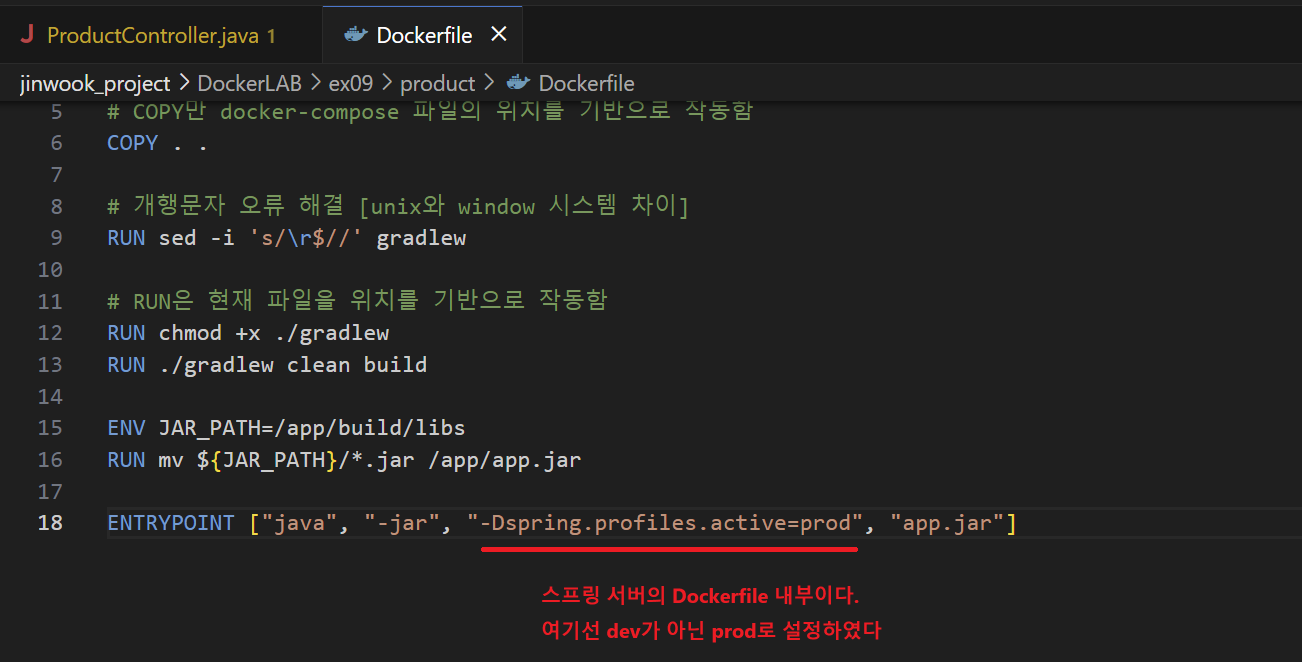Close the Dockerfile tab
Image resolution: width=1302 pixels, height=662 pixels.
499,35
